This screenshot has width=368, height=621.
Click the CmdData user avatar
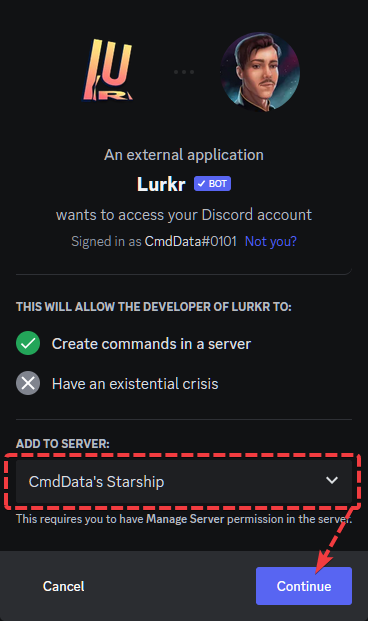pyautogui.click(x=260, y=71)
